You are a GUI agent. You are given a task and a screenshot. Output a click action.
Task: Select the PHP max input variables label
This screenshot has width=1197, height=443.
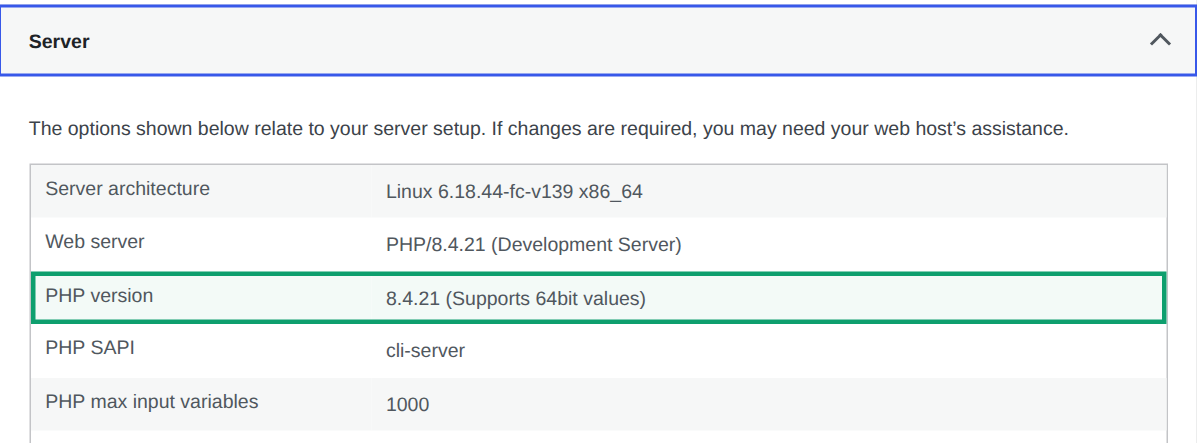[152, 401]
